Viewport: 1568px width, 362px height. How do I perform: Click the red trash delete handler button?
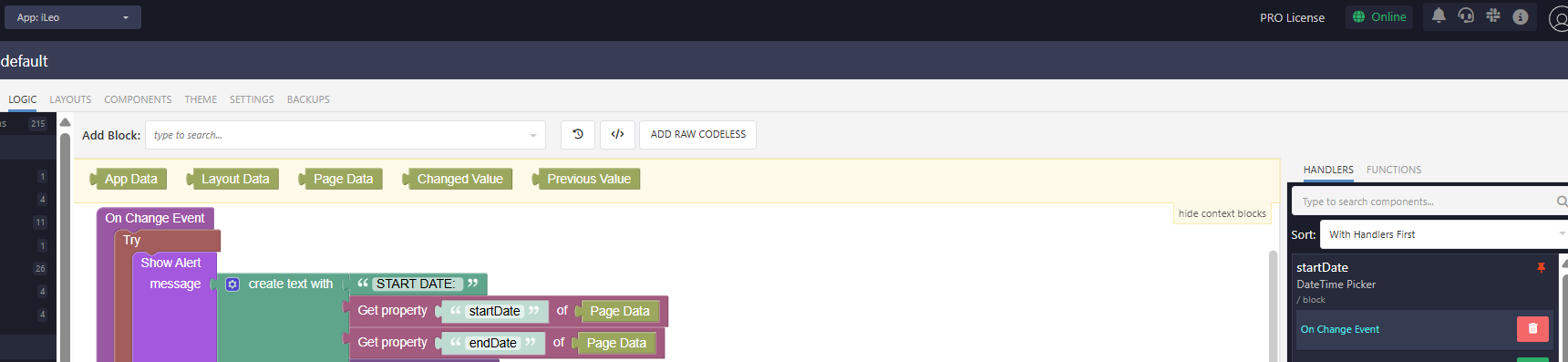1532,329
